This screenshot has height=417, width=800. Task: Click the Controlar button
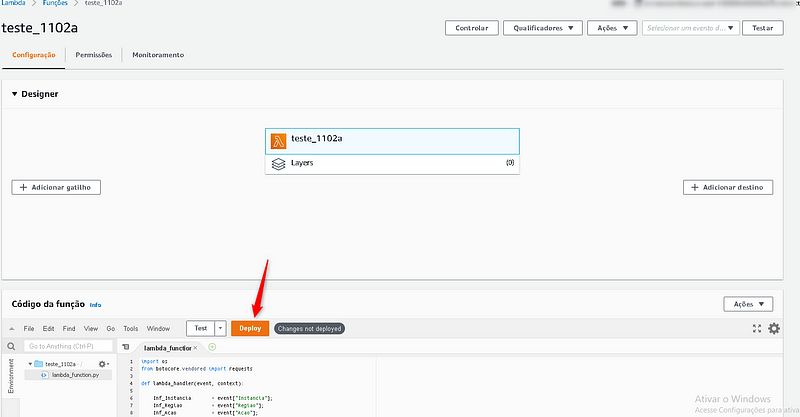471,28
